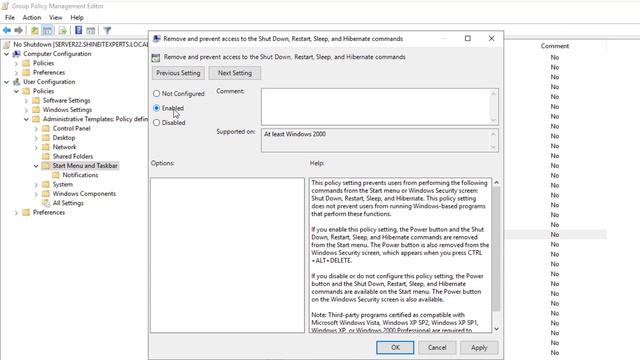Click the Up one level folder icon
640x360 pixels.
(x=35, y=31)
